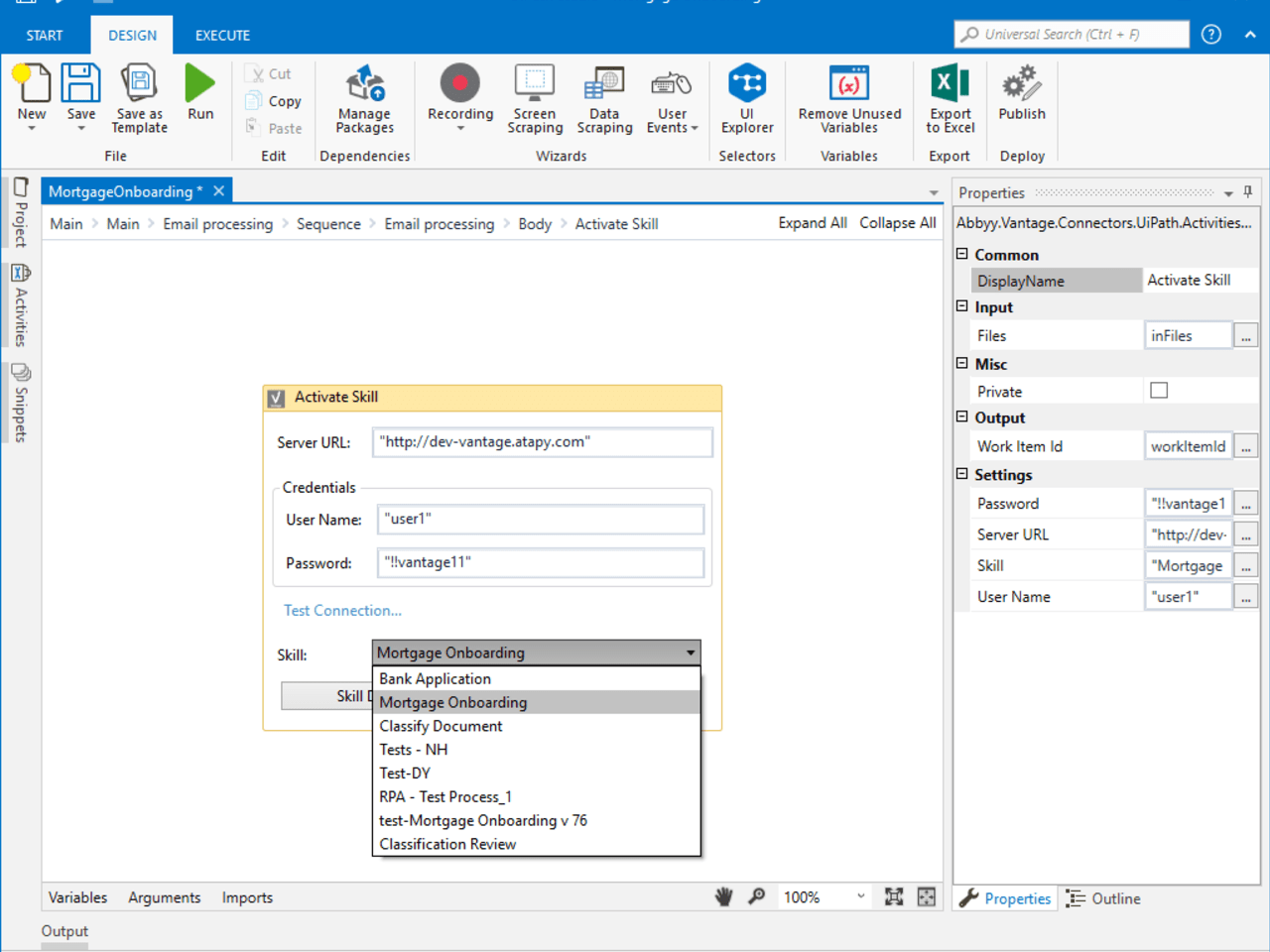Collapse the Settings properties section

tap(962, 474)
